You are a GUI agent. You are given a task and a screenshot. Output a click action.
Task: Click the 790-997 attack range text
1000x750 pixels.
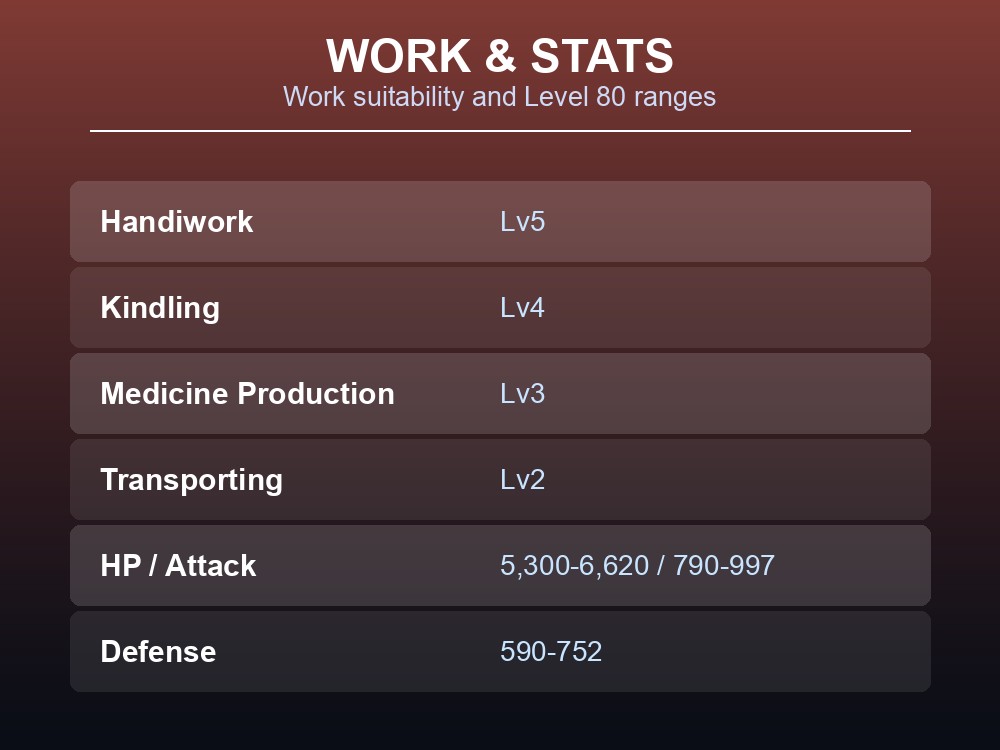pos(724,566)
